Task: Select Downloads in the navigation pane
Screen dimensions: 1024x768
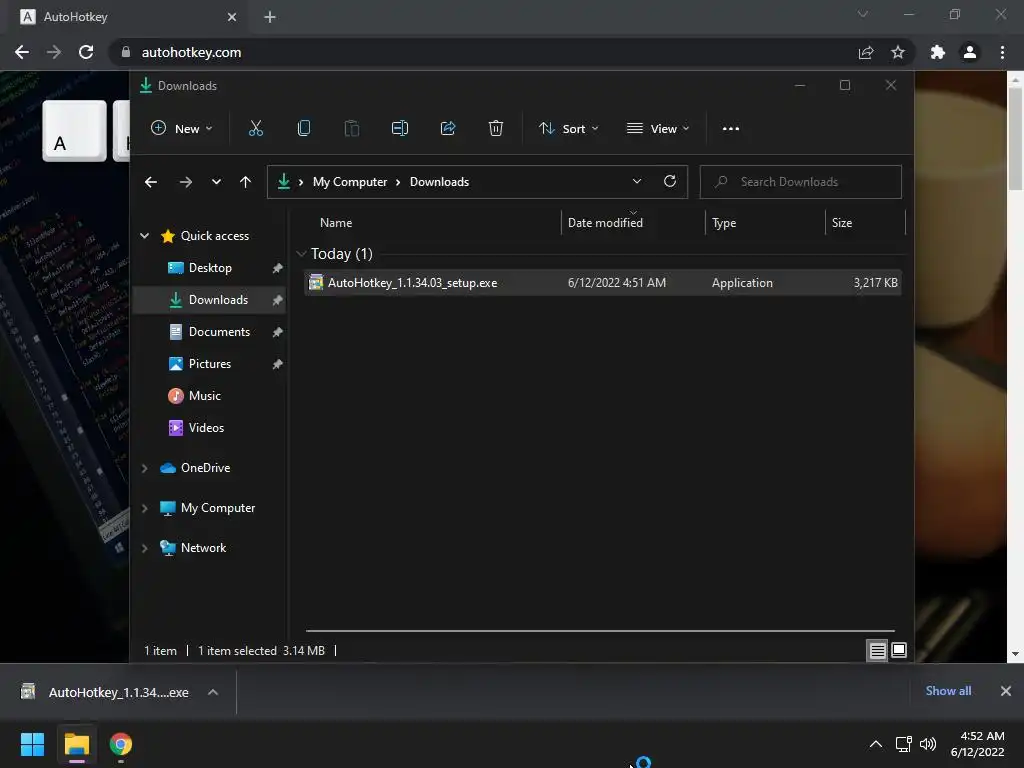Action: pos(210,300)
